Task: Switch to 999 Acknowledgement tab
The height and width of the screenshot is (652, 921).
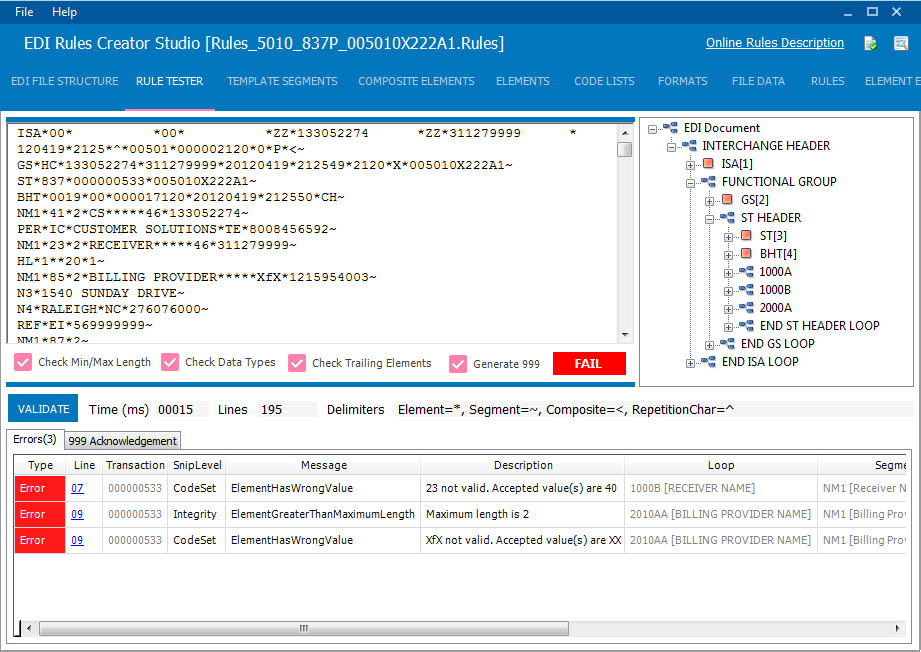Action: 122,441
